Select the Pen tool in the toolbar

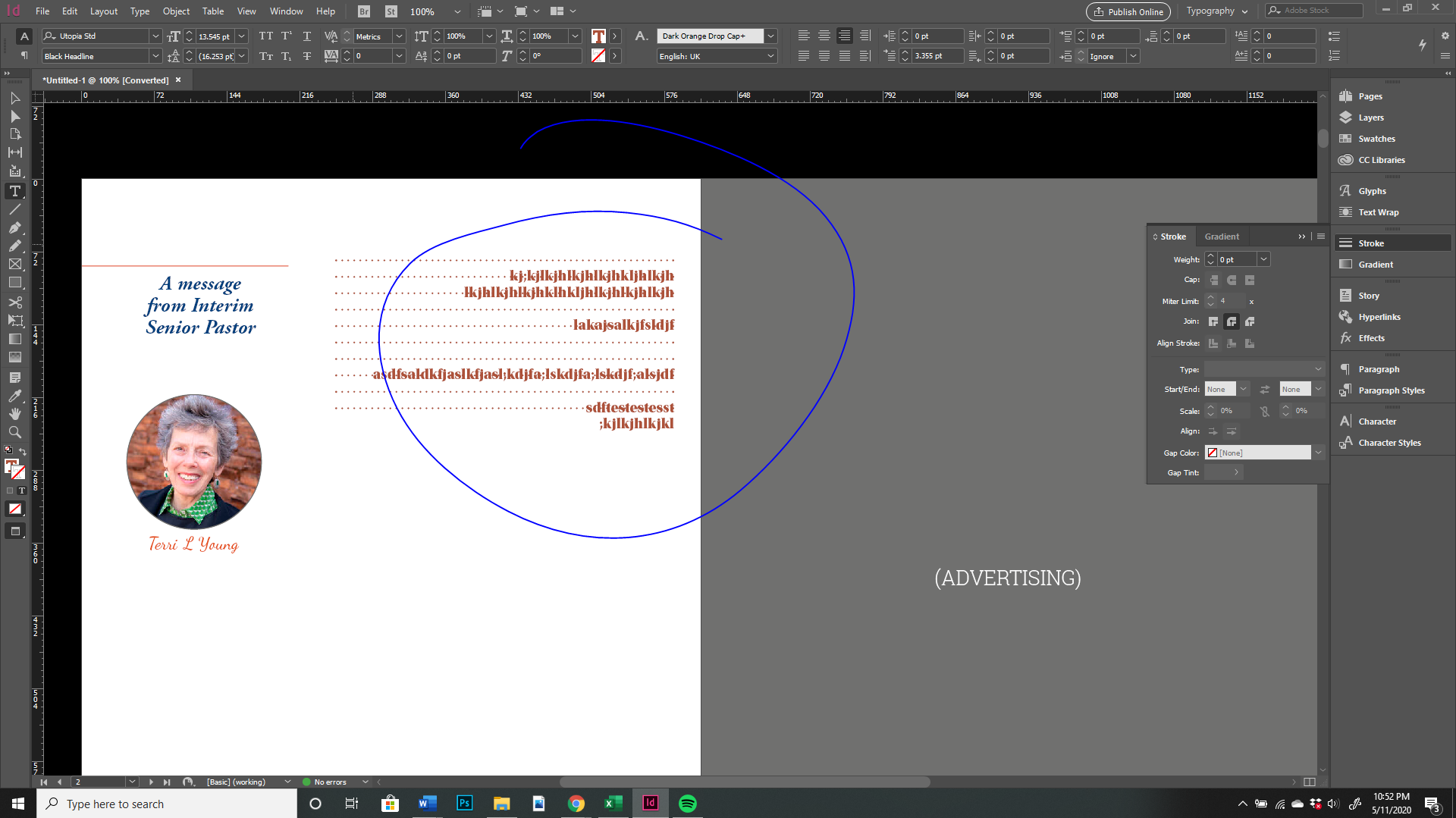(x=14, y=227)
